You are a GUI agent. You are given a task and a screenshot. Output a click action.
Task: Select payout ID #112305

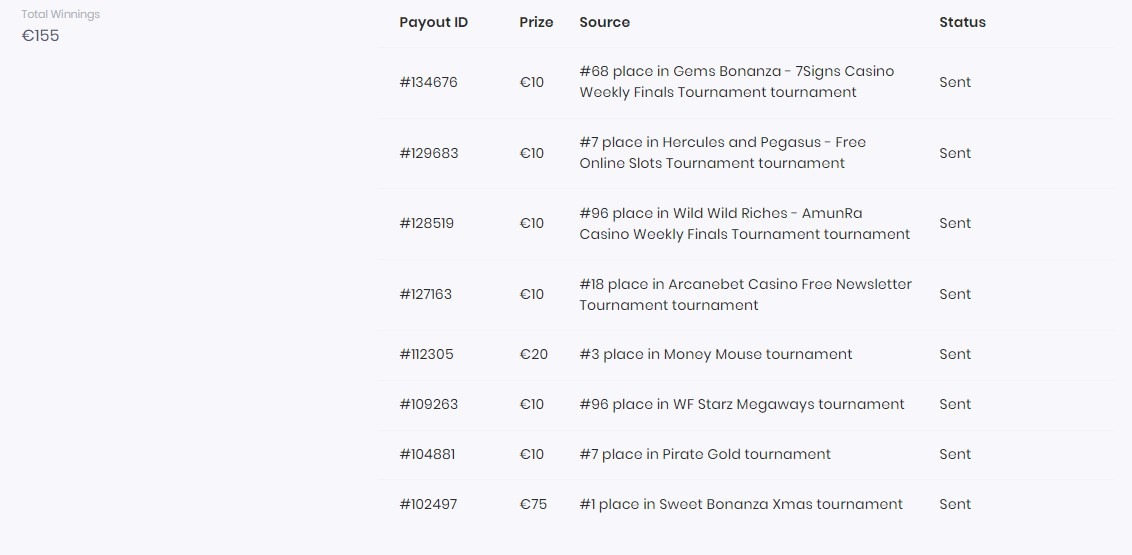tap(426, 354)
